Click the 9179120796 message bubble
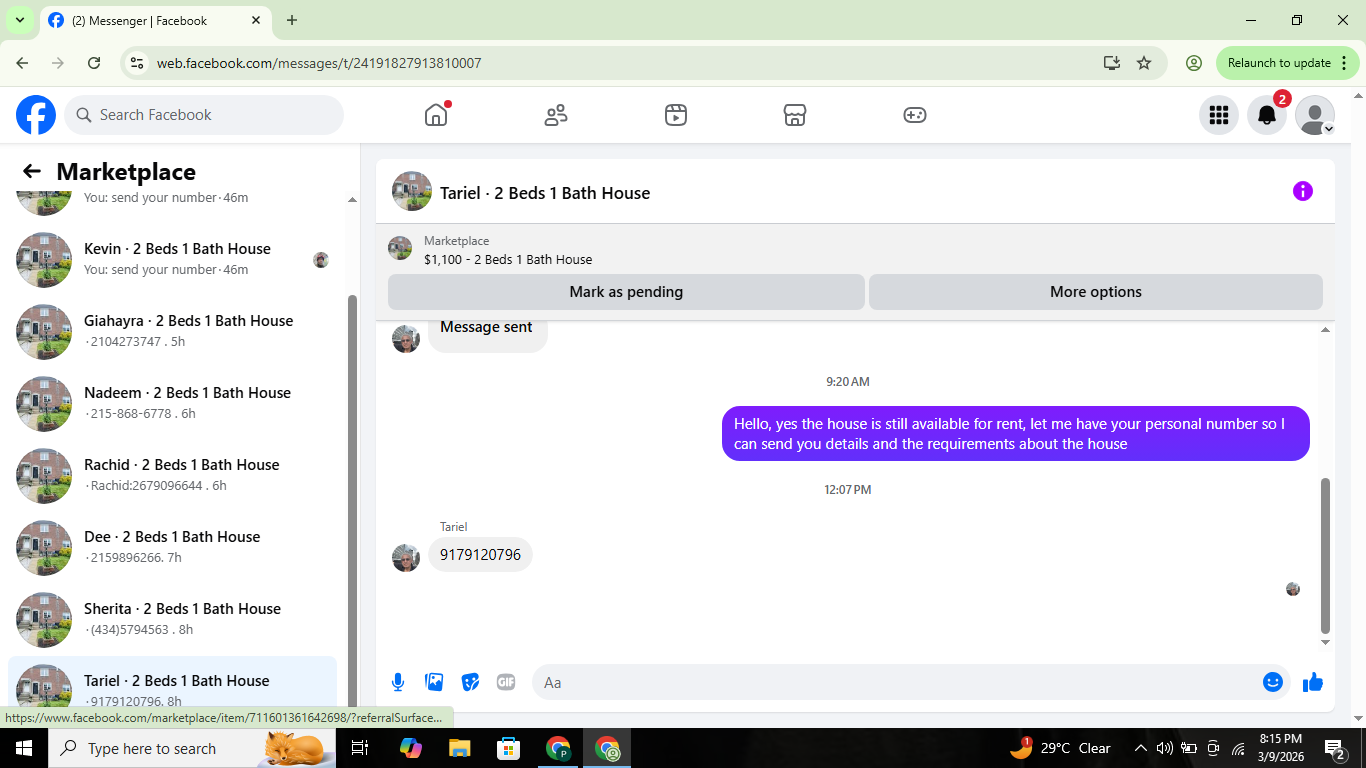 pos(480,554)
